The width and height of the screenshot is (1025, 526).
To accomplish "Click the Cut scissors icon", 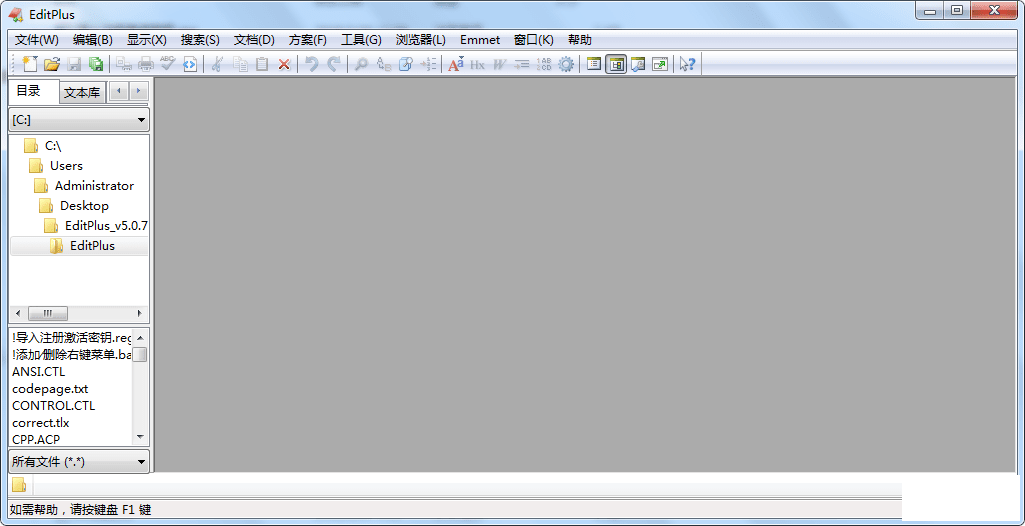I will 218,64.
